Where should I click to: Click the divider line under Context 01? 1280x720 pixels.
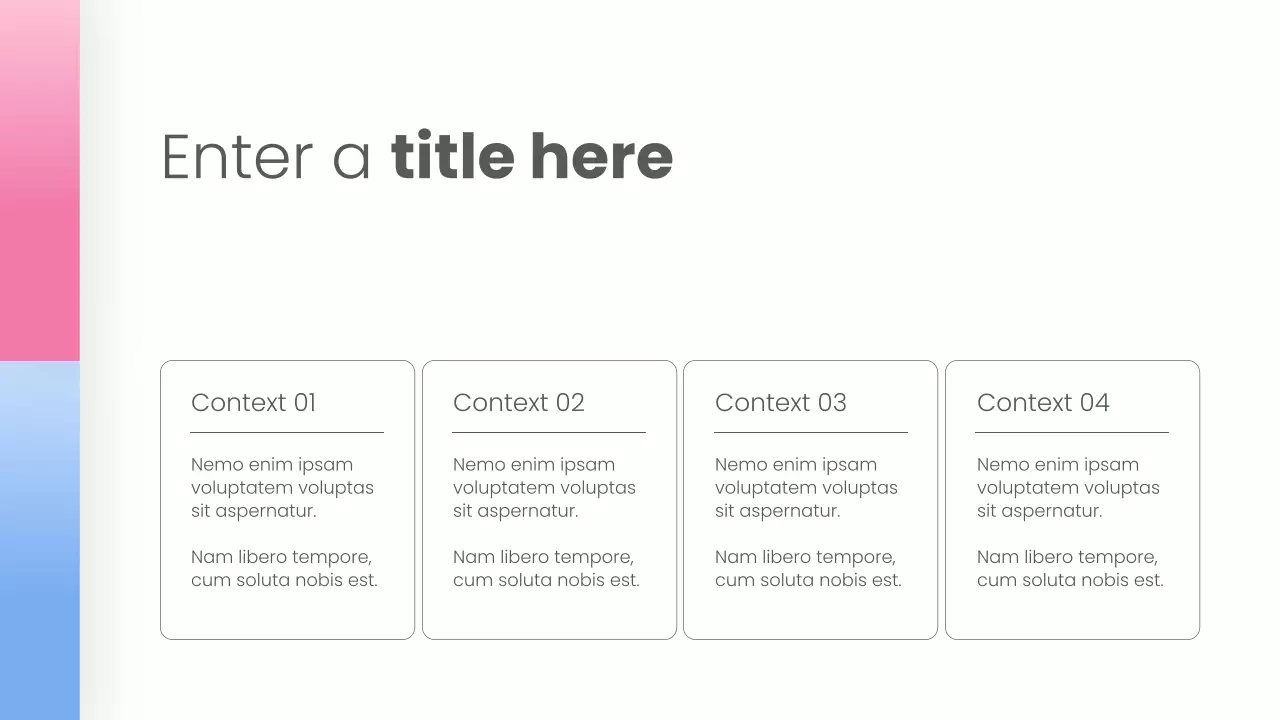point(287,433)
